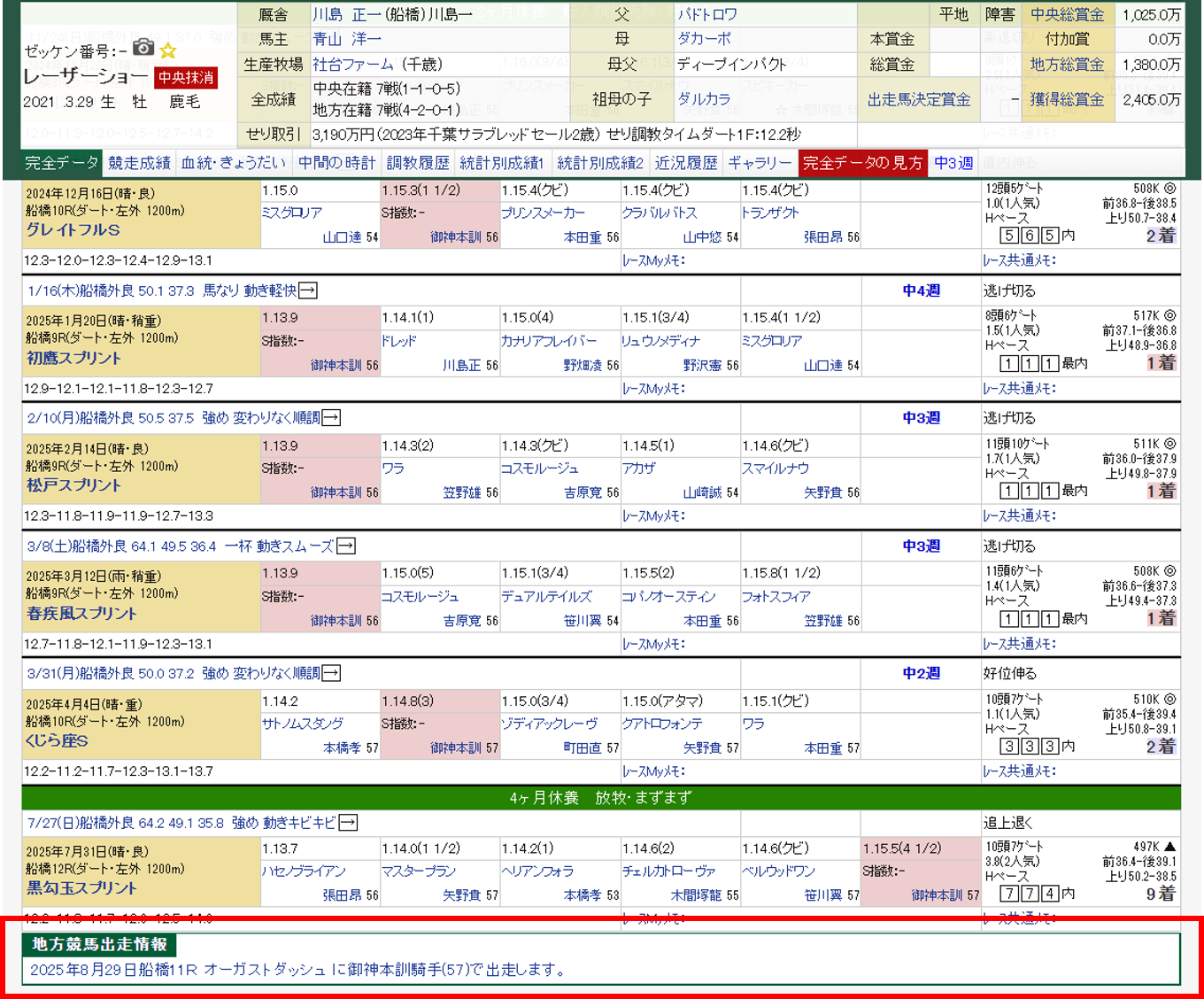Open the 黒匂玉スプリント race link
This screenshot has height=999, width=1204.
81,887
